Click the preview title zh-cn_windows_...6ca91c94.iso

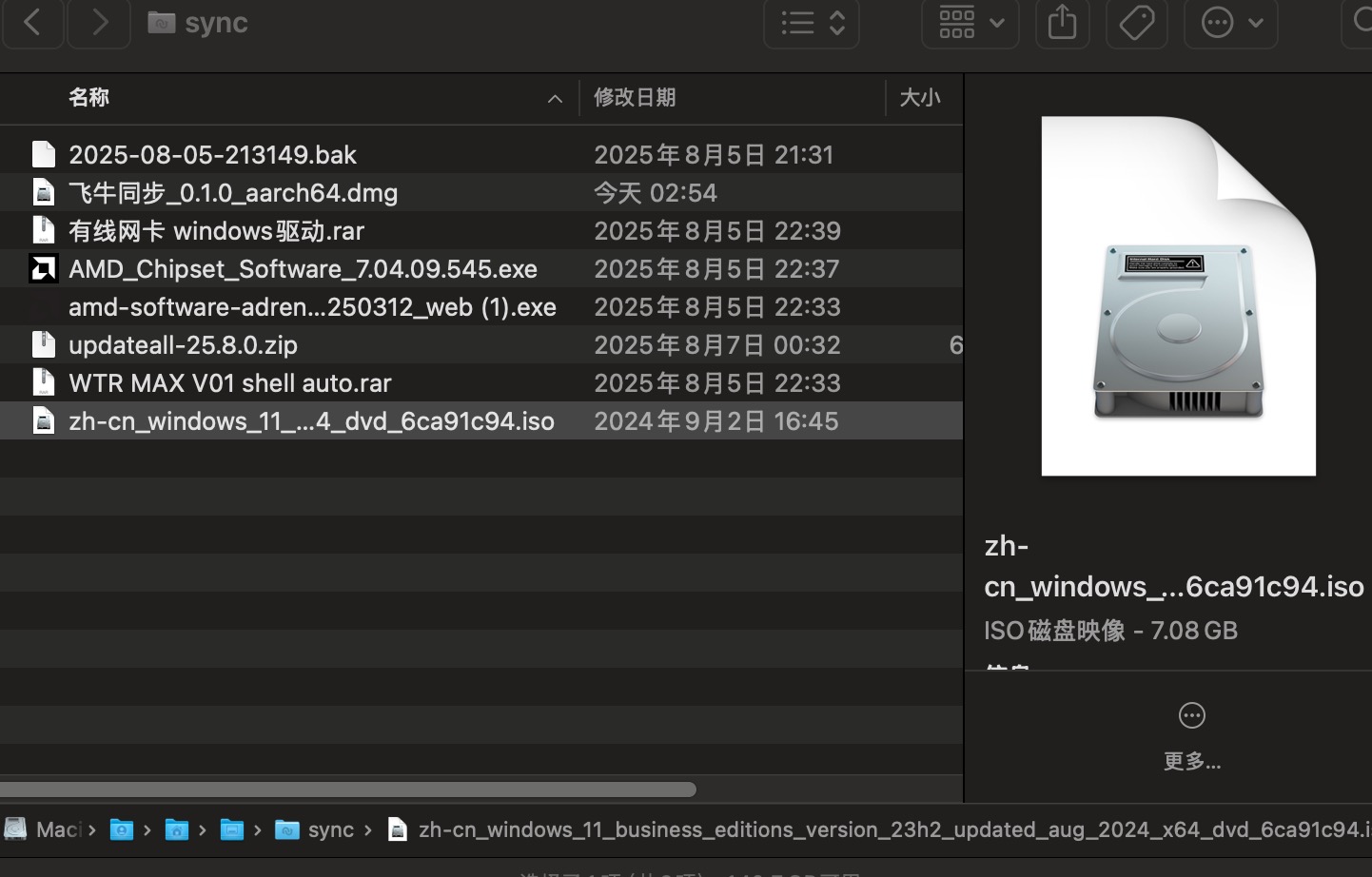tap(1174, 566)
